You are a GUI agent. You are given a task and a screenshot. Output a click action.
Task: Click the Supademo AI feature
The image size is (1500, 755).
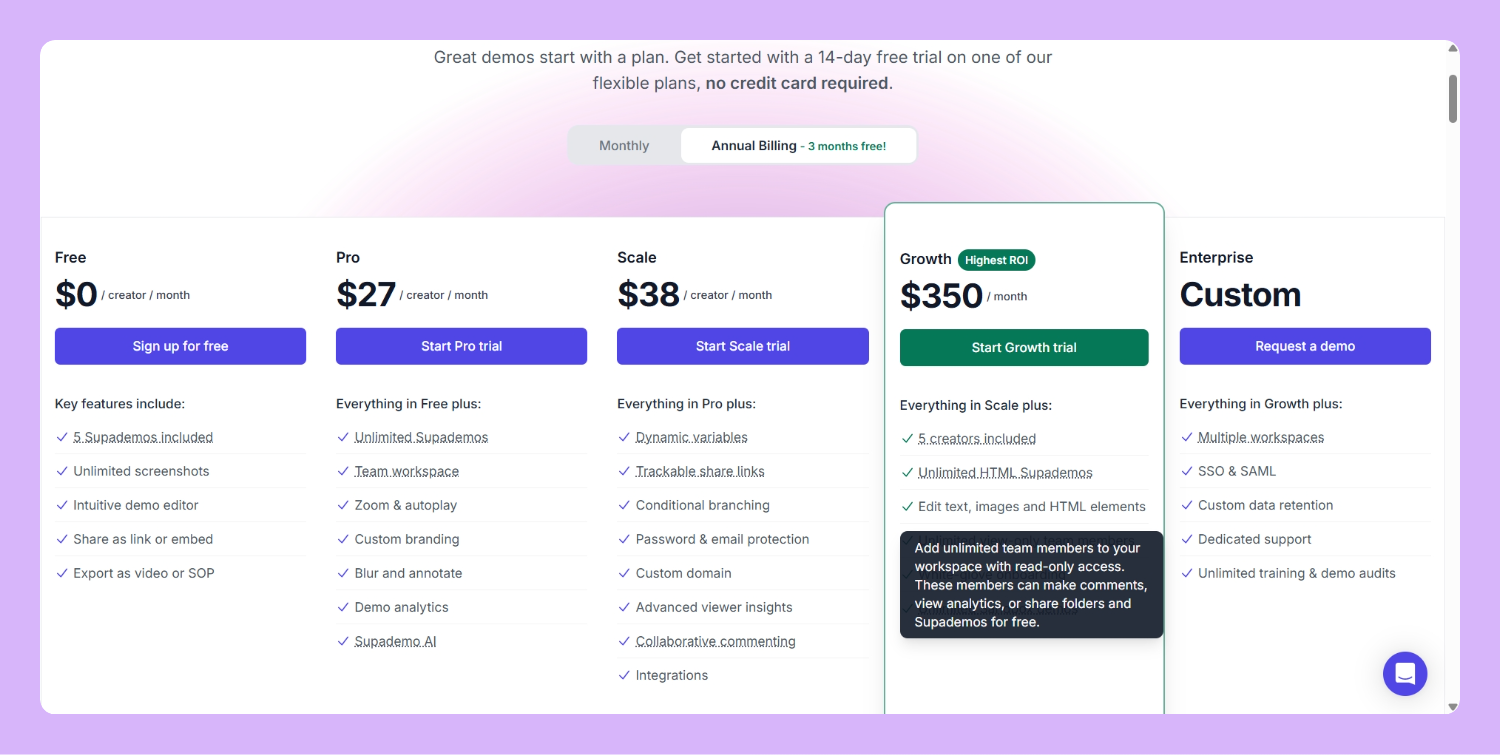pyautogui.click(x=395, y=641)
